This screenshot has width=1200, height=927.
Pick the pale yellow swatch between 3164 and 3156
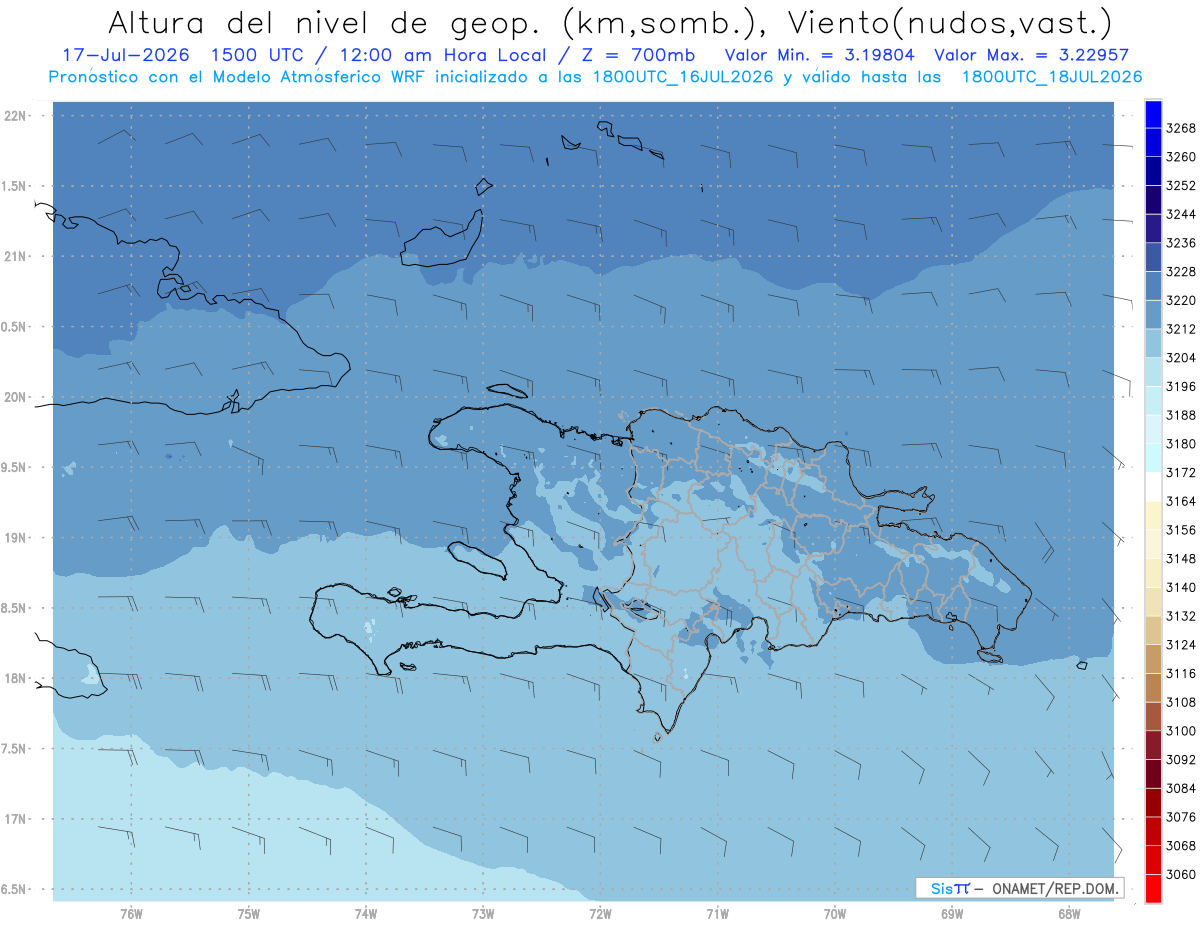click(x=1152, y=515)
